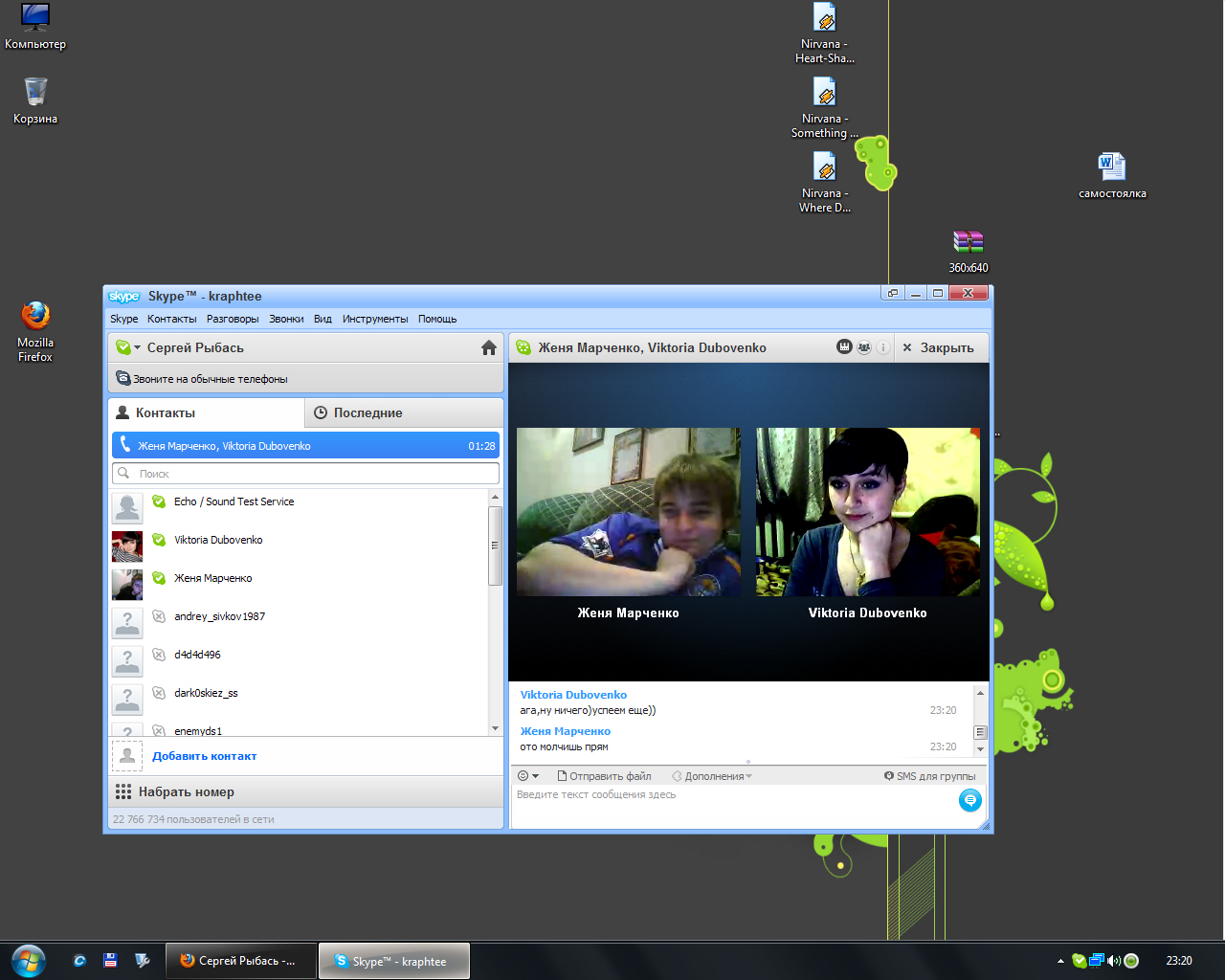Viewport: 1225px width, 980px height.
Task: Switch to the Последние tab
Action: click(x=404, y=412)
